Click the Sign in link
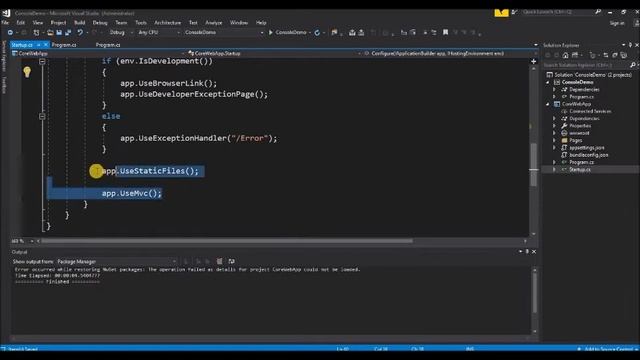 [617, 23]
